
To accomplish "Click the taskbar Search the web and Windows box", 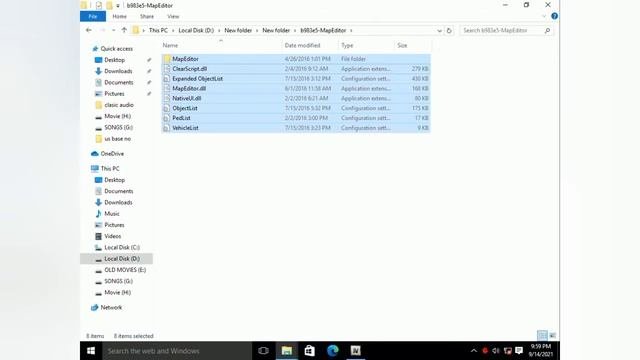I will point(177,351).
